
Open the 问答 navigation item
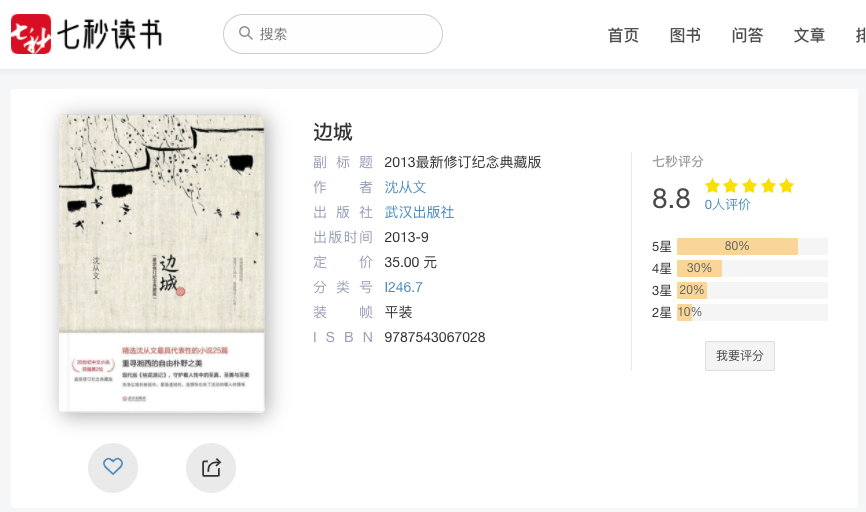pyautogui.click(x=747, y=35)
